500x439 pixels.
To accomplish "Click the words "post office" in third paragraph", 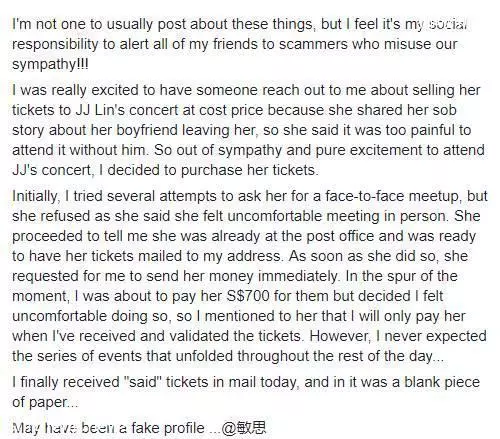I will 340,236.
